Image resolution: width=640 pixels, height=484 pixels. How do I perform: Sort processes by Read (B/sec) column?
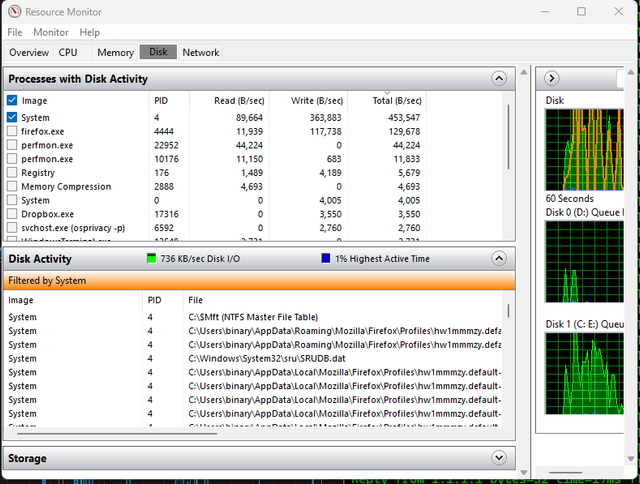coord(229,100)
